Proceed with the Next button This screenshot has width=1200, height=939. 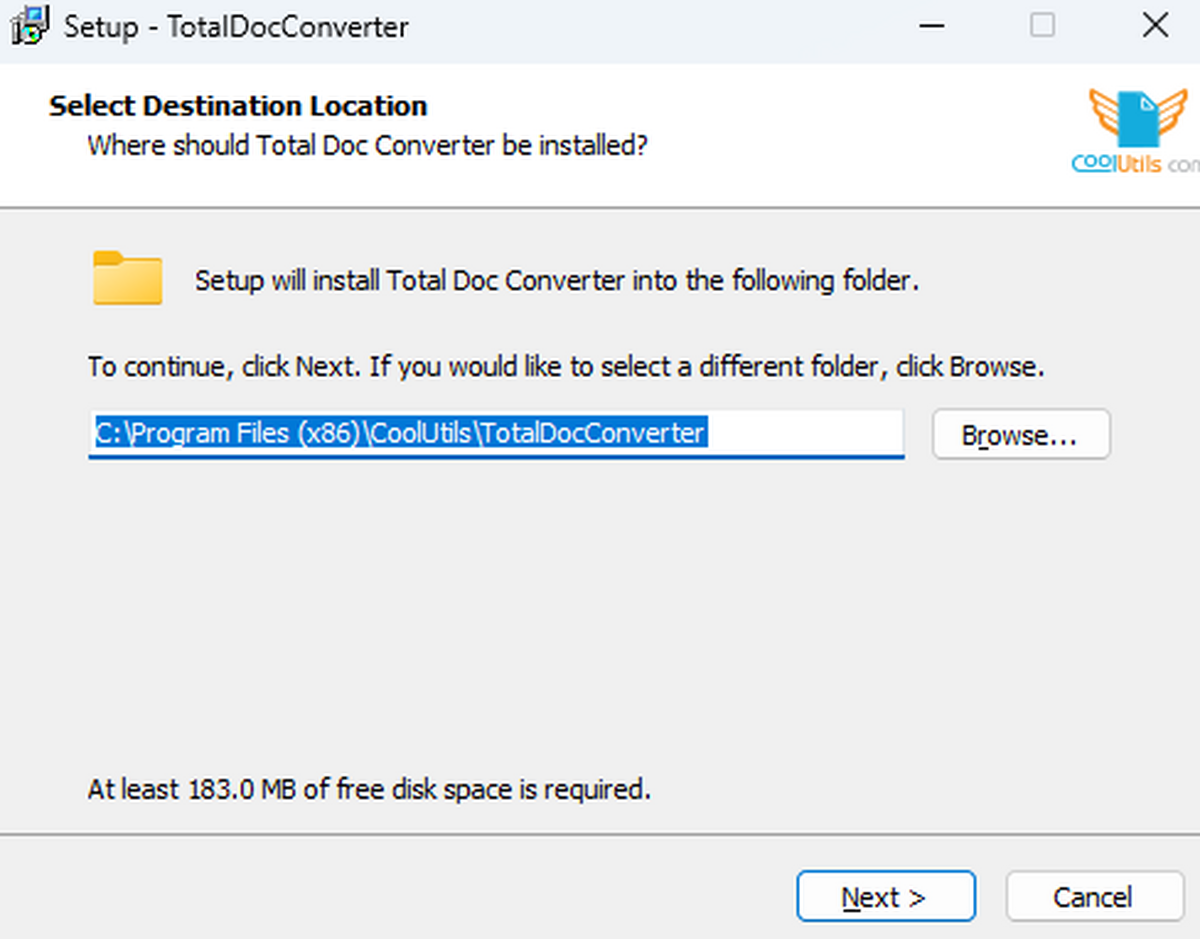(885, 896)
